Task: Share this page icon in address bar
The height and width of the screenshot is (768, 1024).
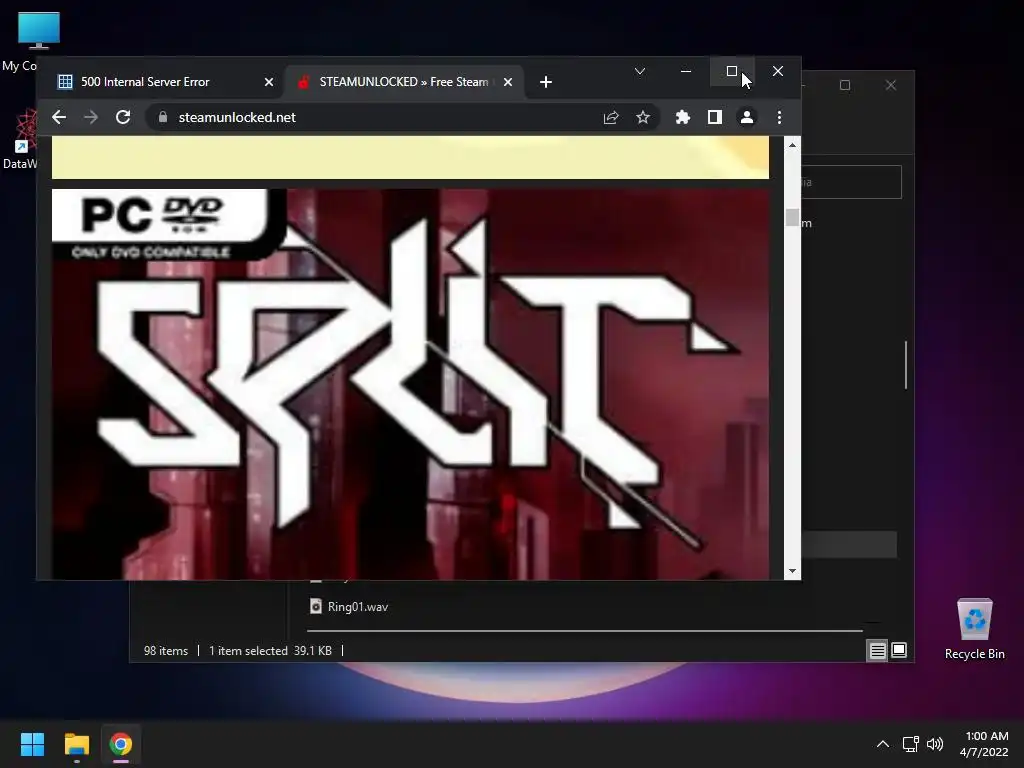Action: coord(611,118)
